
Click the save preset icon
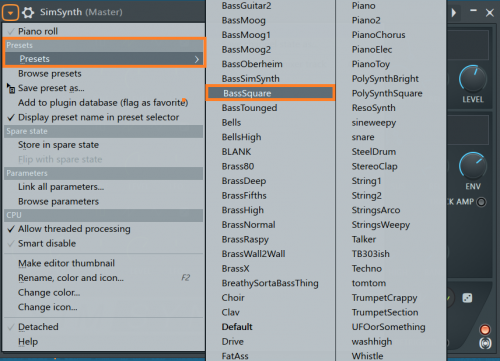(11, 89)
